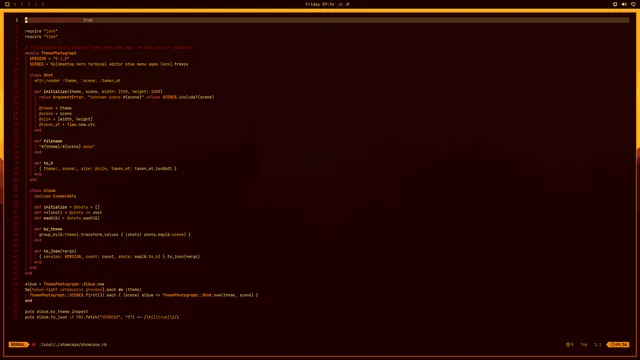Click the NORMAL mode indicator in statusline
The width and height of the screenshot is (640, 360).
18,344
